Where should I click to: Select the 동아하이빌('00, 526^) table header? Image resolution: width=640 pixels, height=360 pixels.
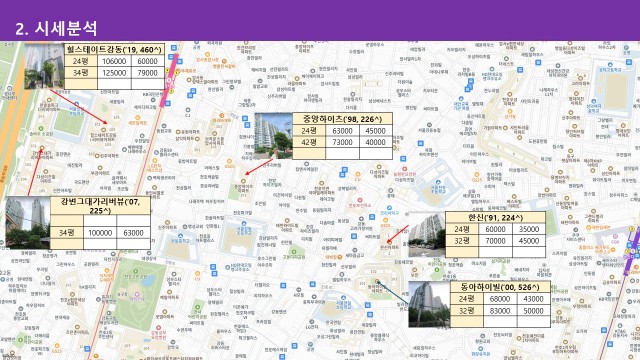(x=500, y=287)
